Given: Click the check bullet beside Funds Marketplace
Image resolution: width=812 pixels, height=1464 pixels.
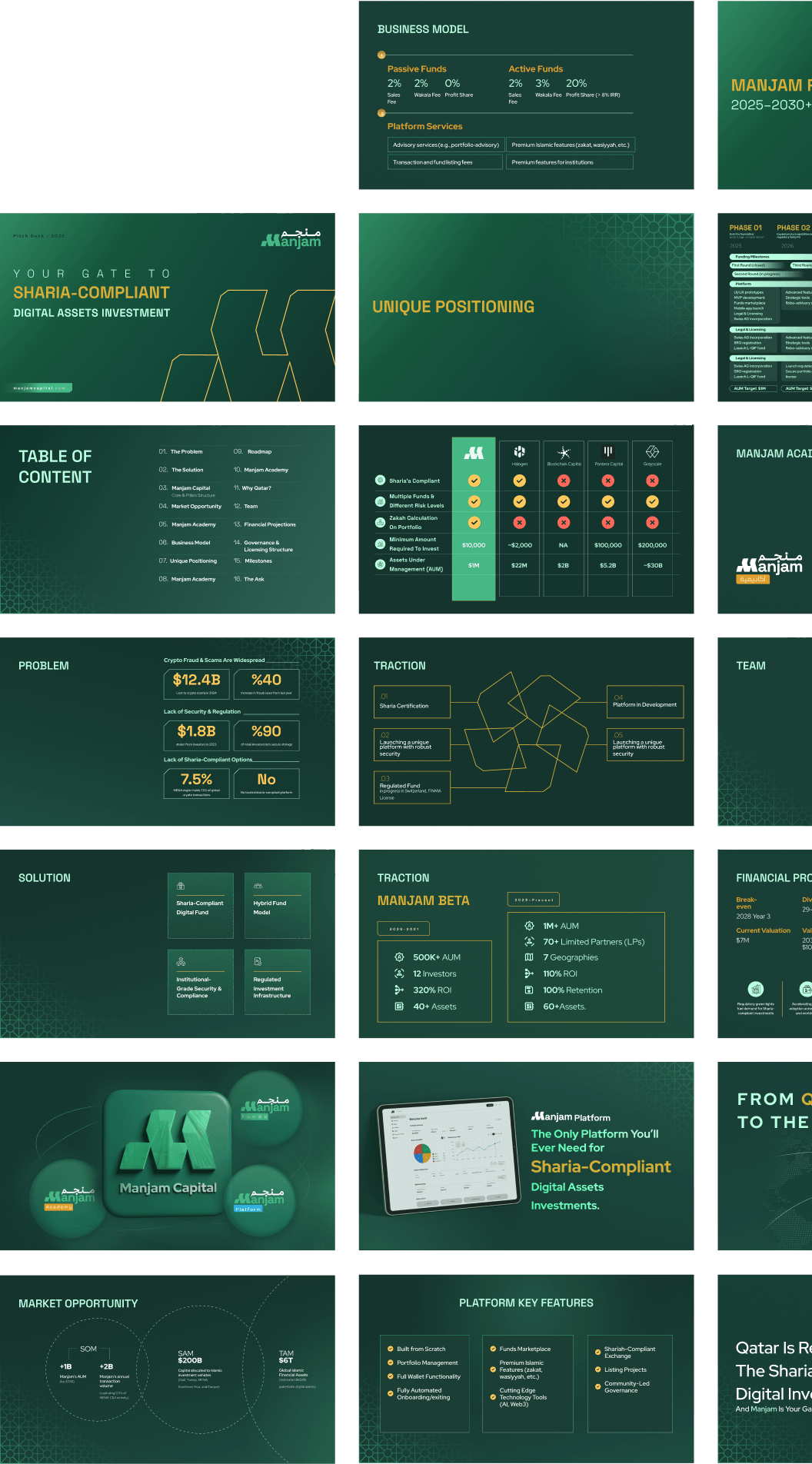Looking at the screenshot, I should point(493,1349).
